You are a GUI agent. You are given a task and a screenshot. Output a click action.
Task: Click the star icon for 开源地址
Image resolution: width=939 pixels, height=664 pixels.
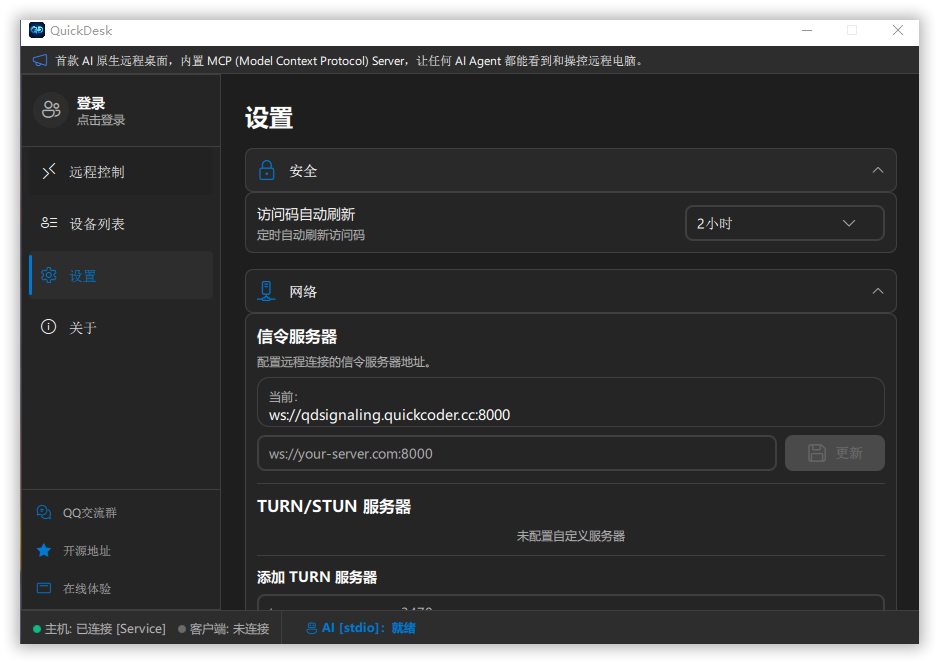point(43,550)
